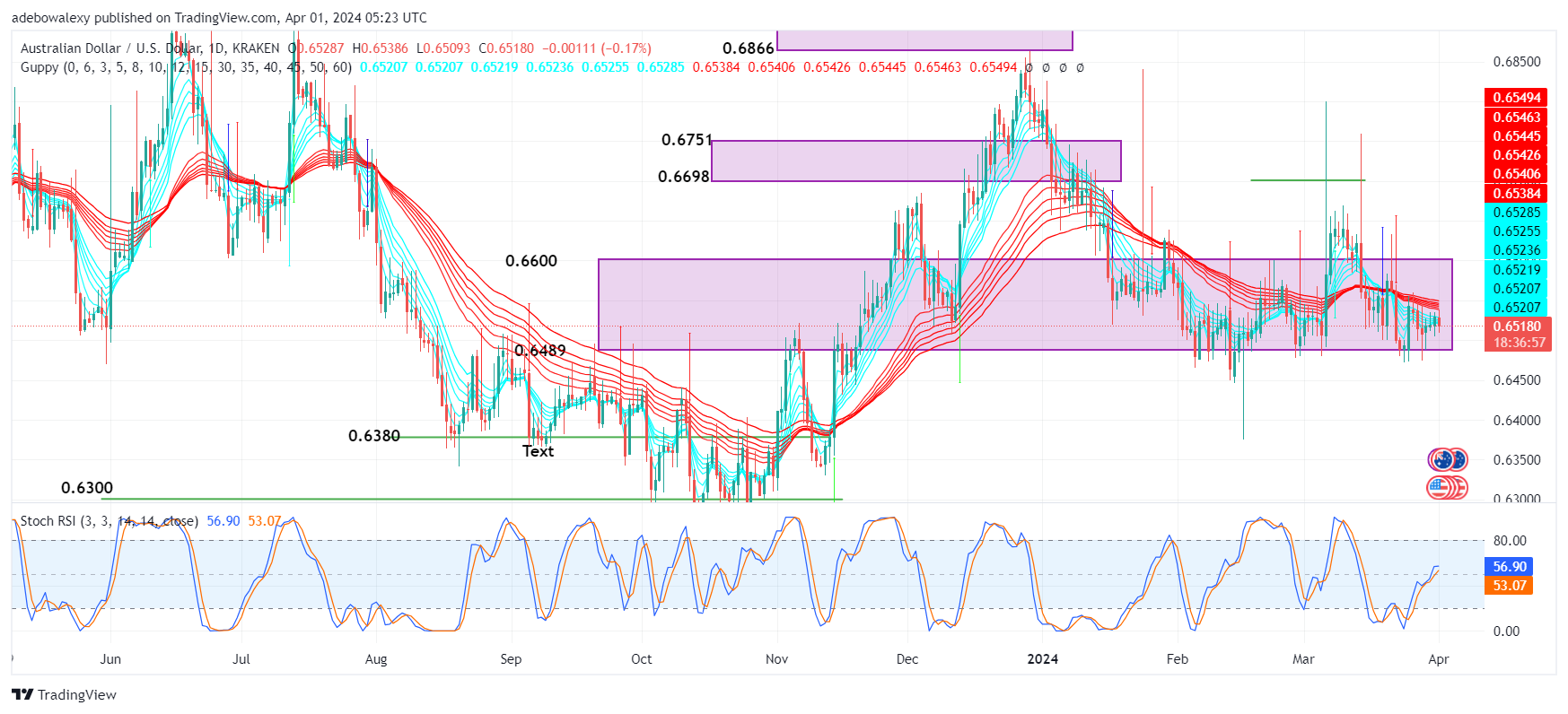Click the 18:36:57 countdown timer tag
1568x714 pixels.
[1517, 343]
